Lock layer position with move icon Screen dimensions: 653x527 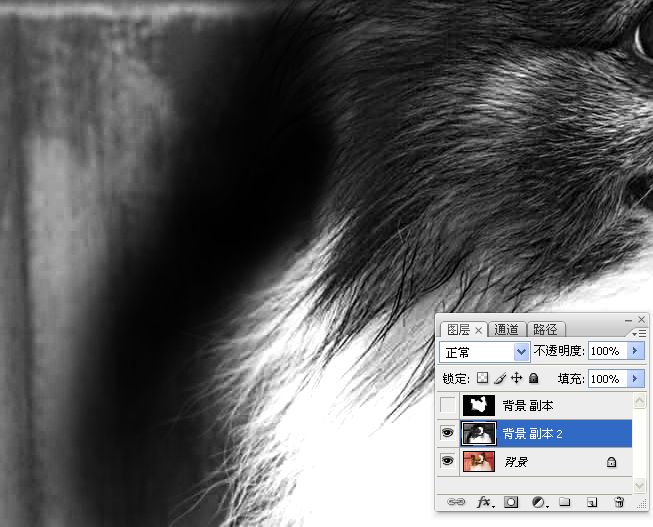click(x=517, y=379)
